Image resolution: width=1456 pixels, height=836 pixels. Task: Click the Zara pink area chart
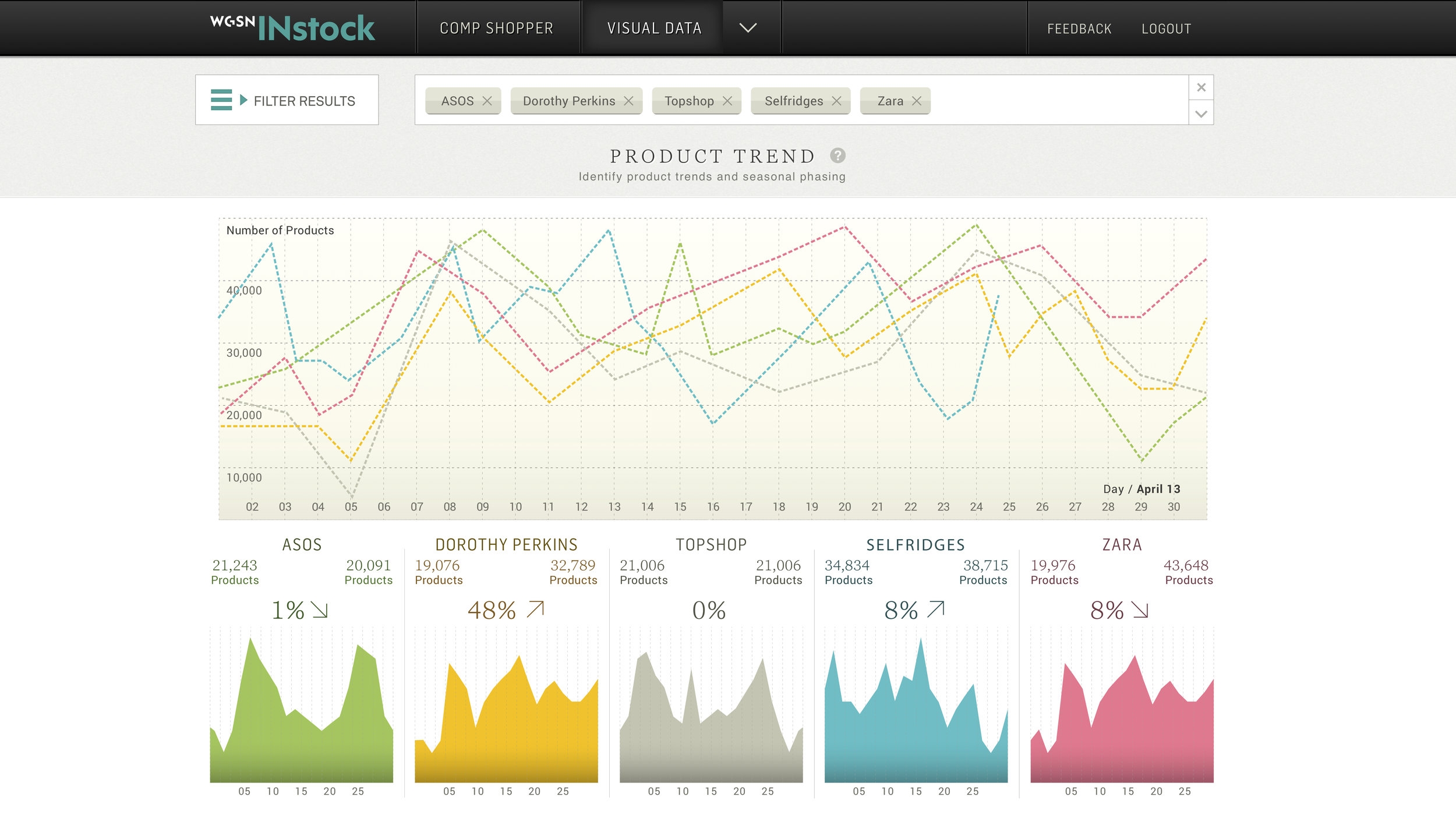pyautogui.click(x=1122, y=719)
